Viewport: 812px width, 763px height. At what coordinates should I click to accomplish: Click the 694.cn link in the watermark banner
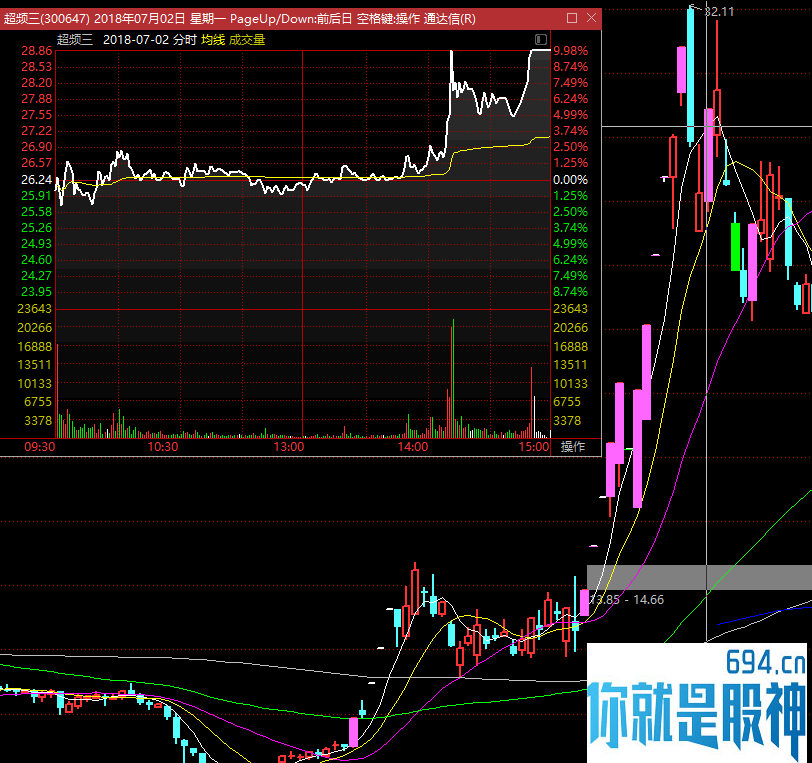tap(766, 662)
